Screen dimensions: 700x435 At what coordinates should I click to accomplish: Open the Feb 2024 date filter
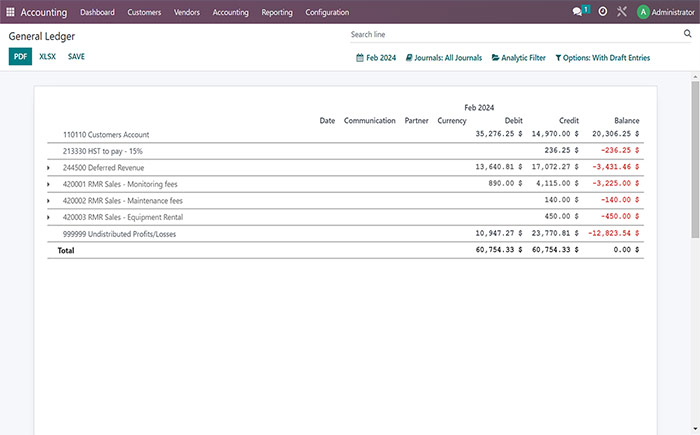(x=376, y=58)
